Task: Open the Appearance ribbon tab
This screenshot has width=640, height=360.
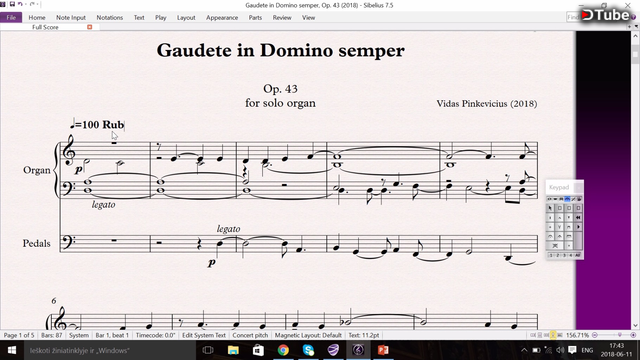Action: (x=222, y=18)
